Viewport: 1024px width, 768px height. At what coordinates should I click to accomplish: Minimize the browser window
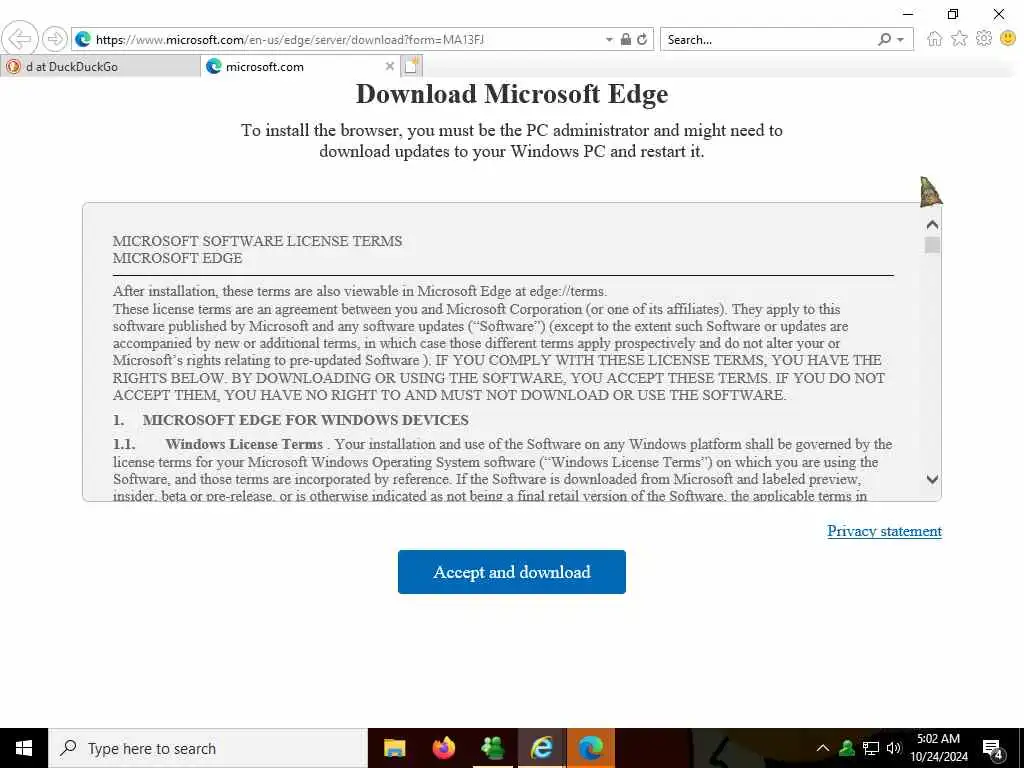coord(908,14)
